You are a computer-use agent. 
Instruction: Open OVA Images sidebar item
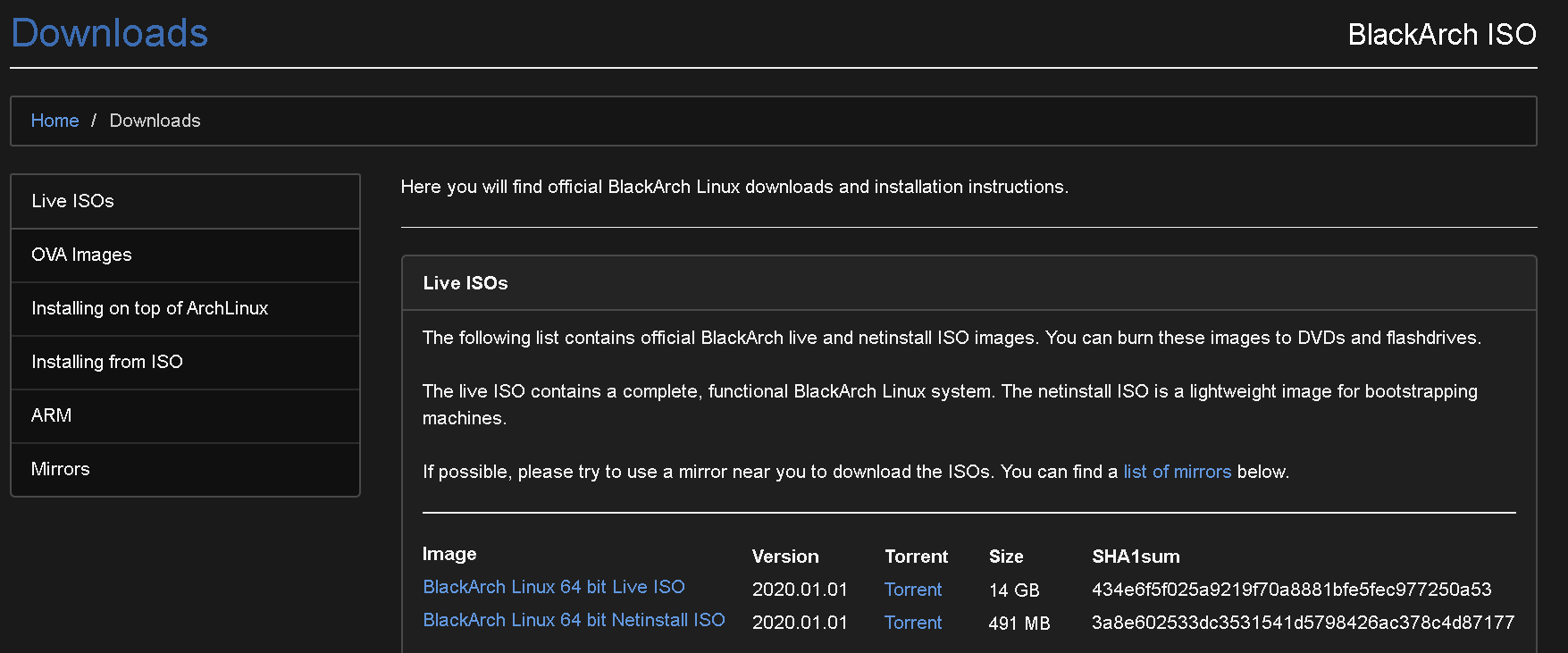pos(185,255)
